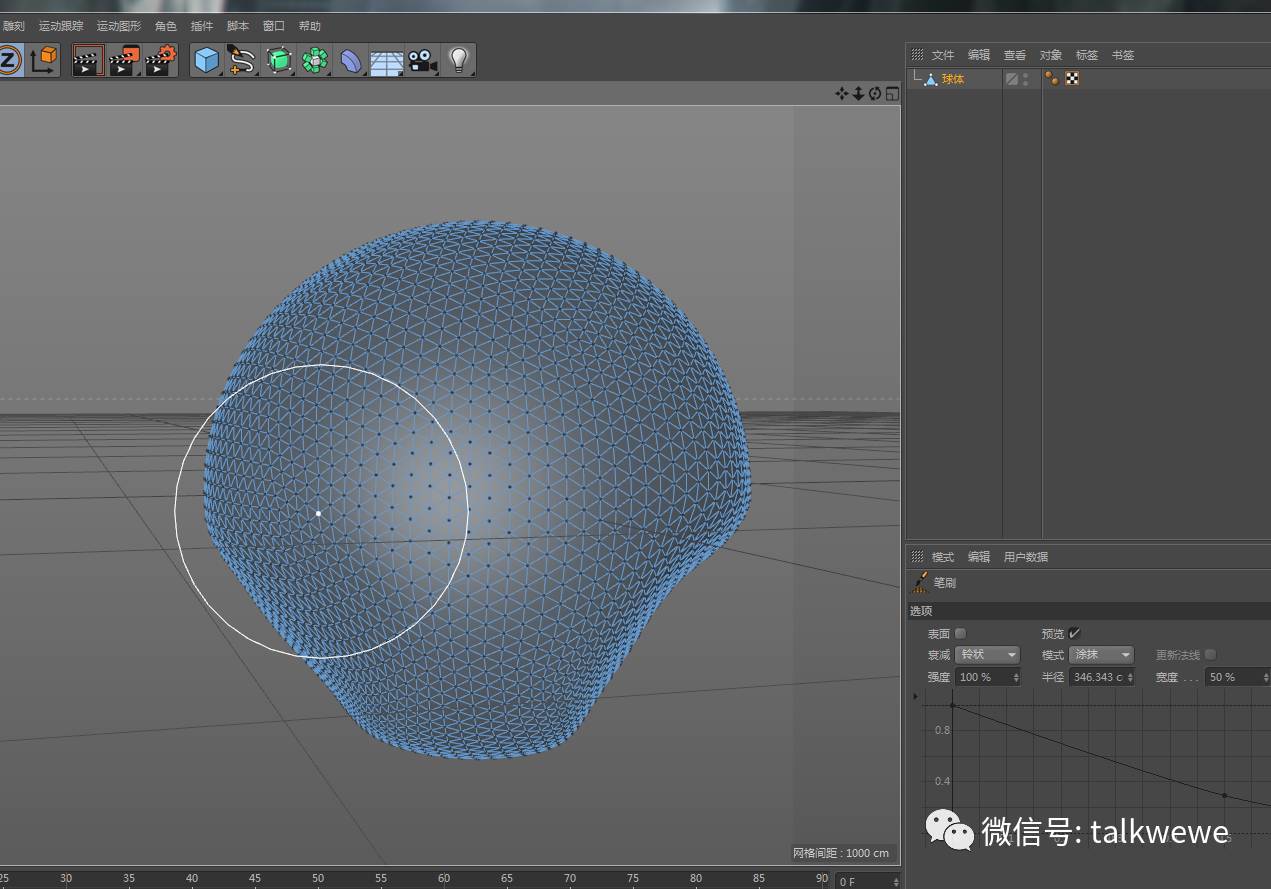Click the falloff curve lower-right control point
This screenshot has height=889, width=1271.
coord(1225,795)
